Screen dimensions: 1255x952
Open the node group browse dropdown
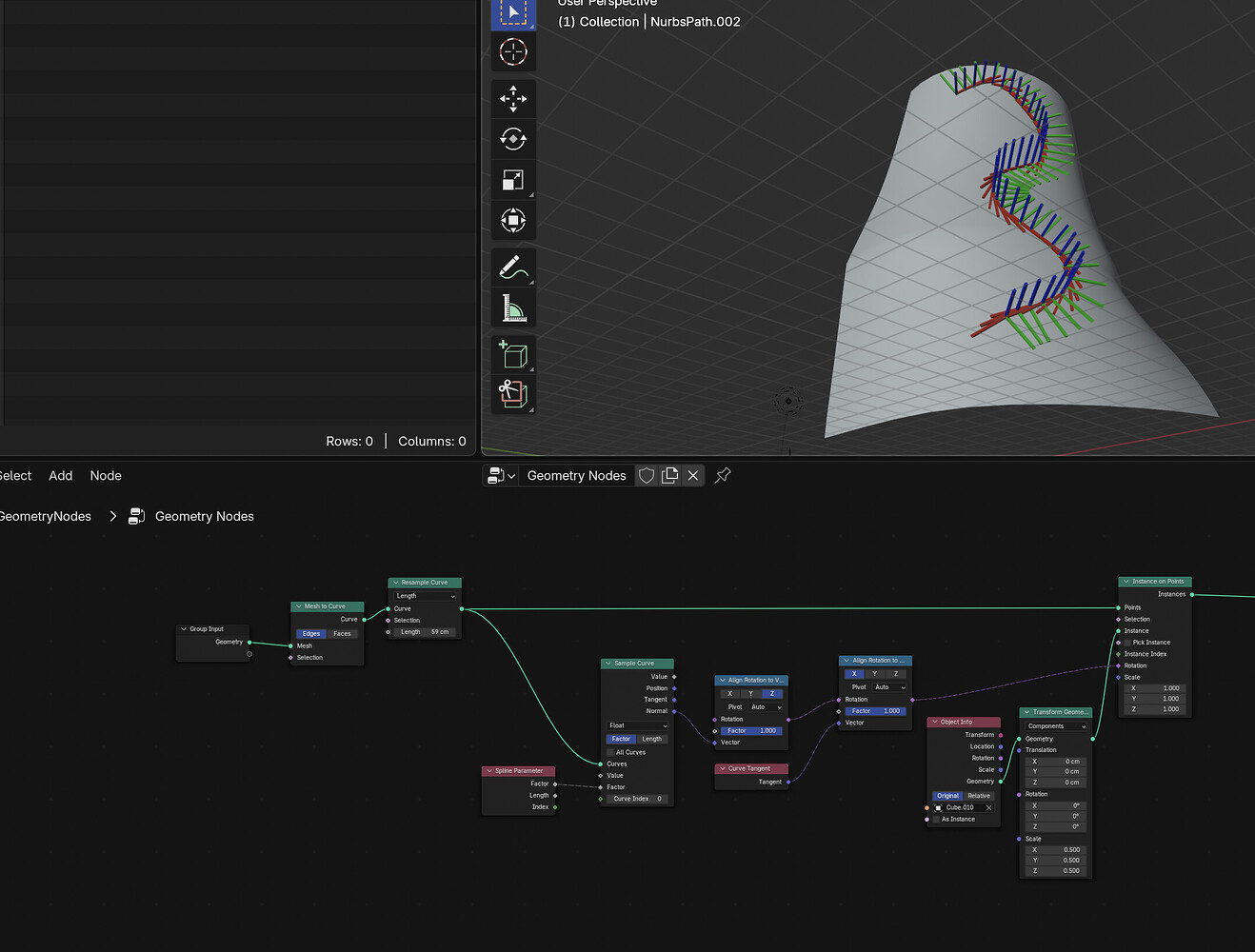[x=501, y=475]
